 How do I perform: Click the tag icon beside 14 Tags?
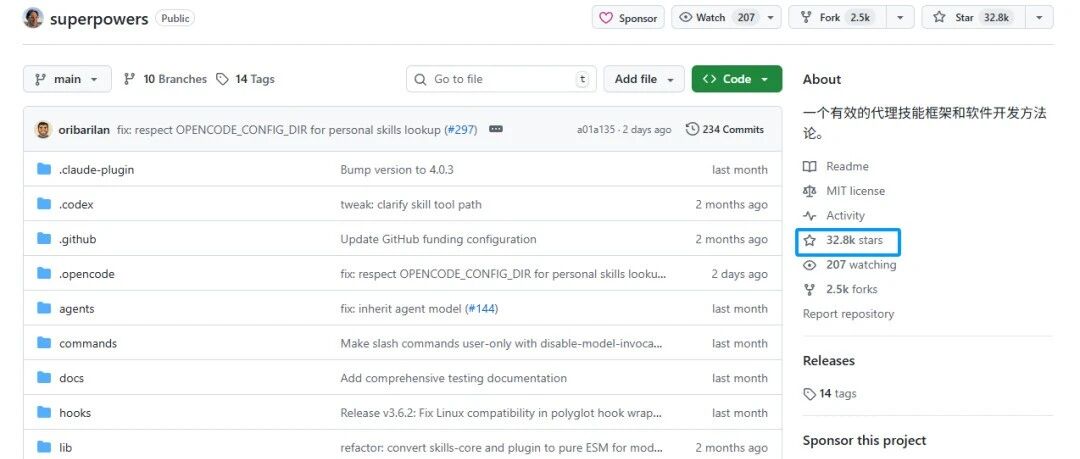point(222,79)
